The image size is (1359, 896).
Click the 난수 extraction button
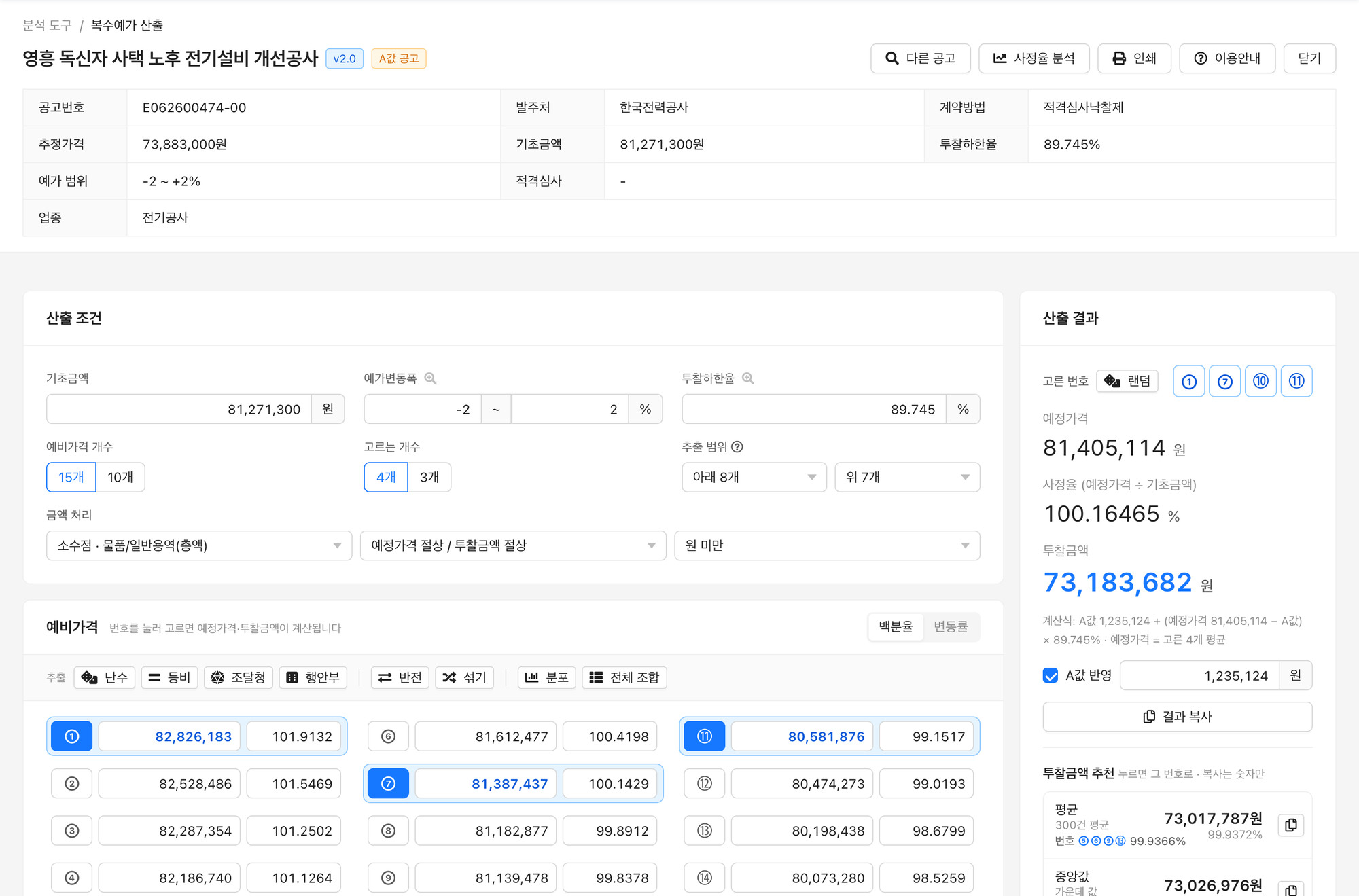coord(105,677)
